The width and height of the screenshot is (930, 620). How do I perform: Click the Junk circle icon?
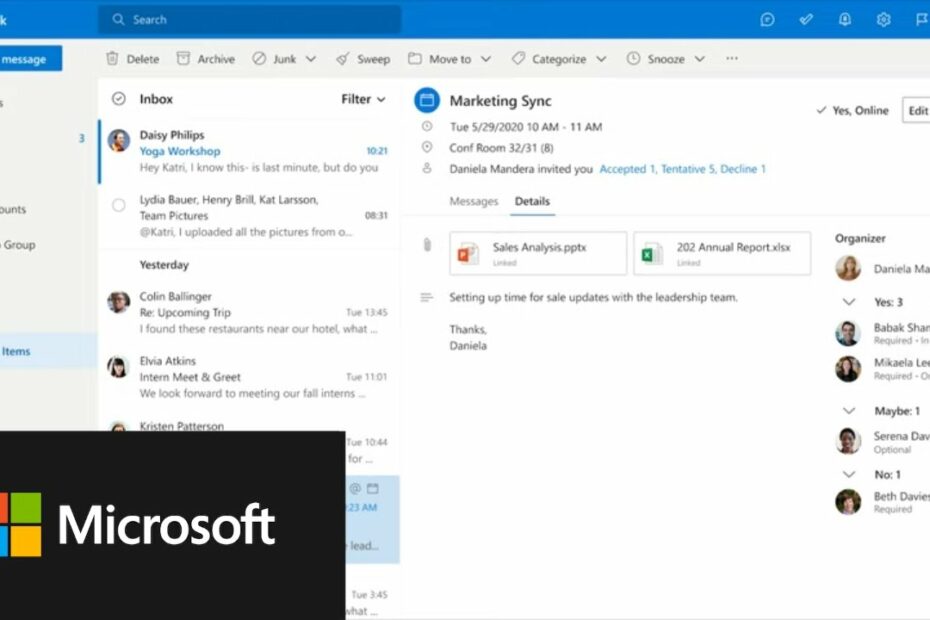tap(259, 58)
